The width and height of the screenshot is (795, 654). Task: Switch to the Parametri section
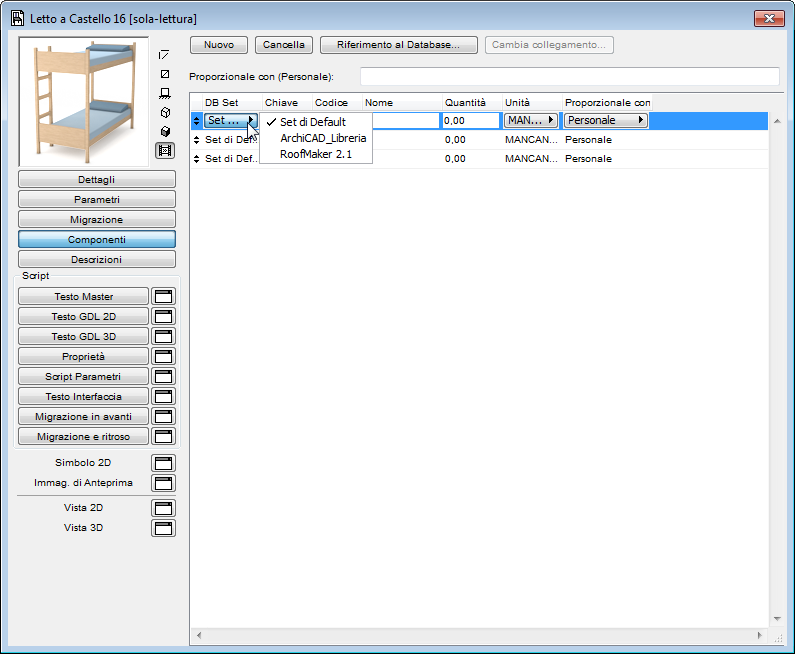tap(97, 199)
